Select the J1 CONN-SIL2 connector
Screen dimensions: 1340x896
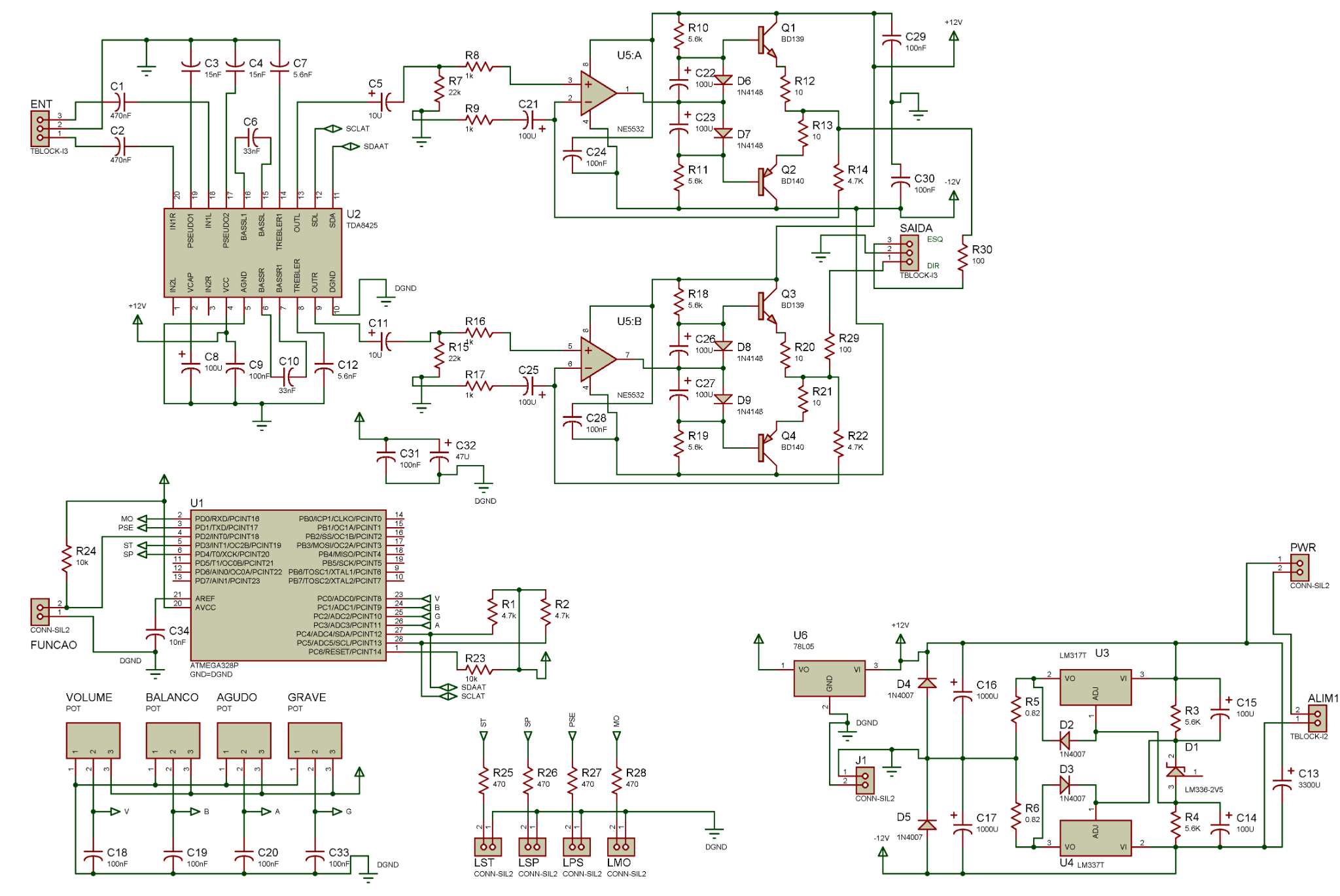pos(865,780)
